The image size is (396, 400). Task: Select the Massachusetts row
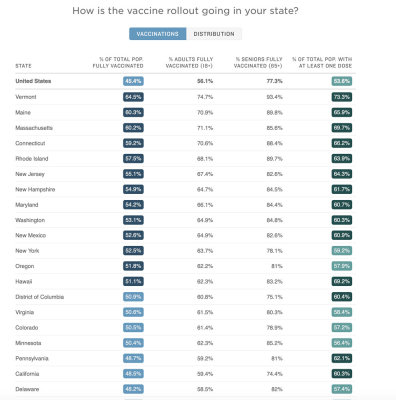coord(185,128)
